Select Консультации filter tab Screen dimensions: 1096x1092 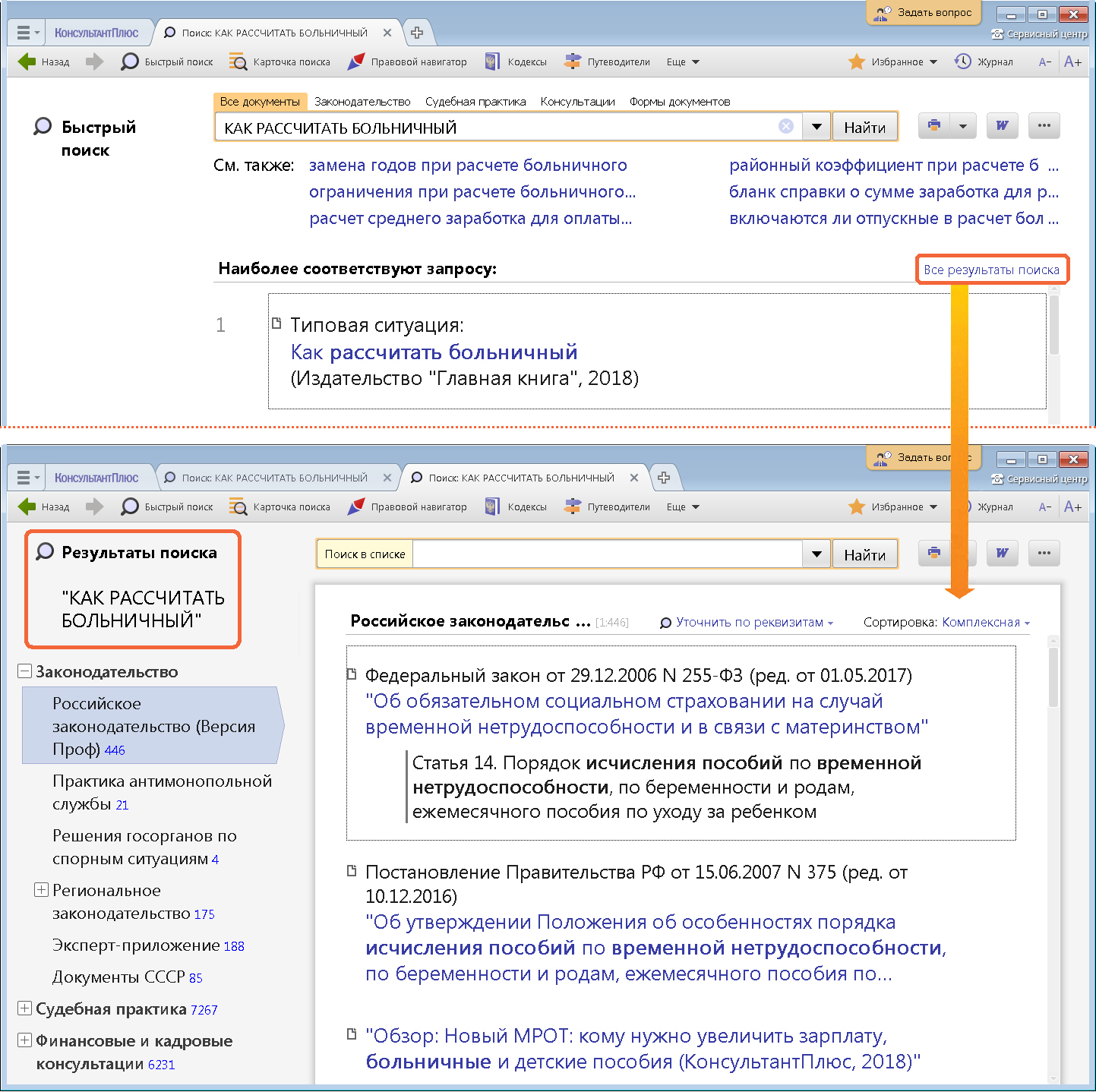pos(578,102)
